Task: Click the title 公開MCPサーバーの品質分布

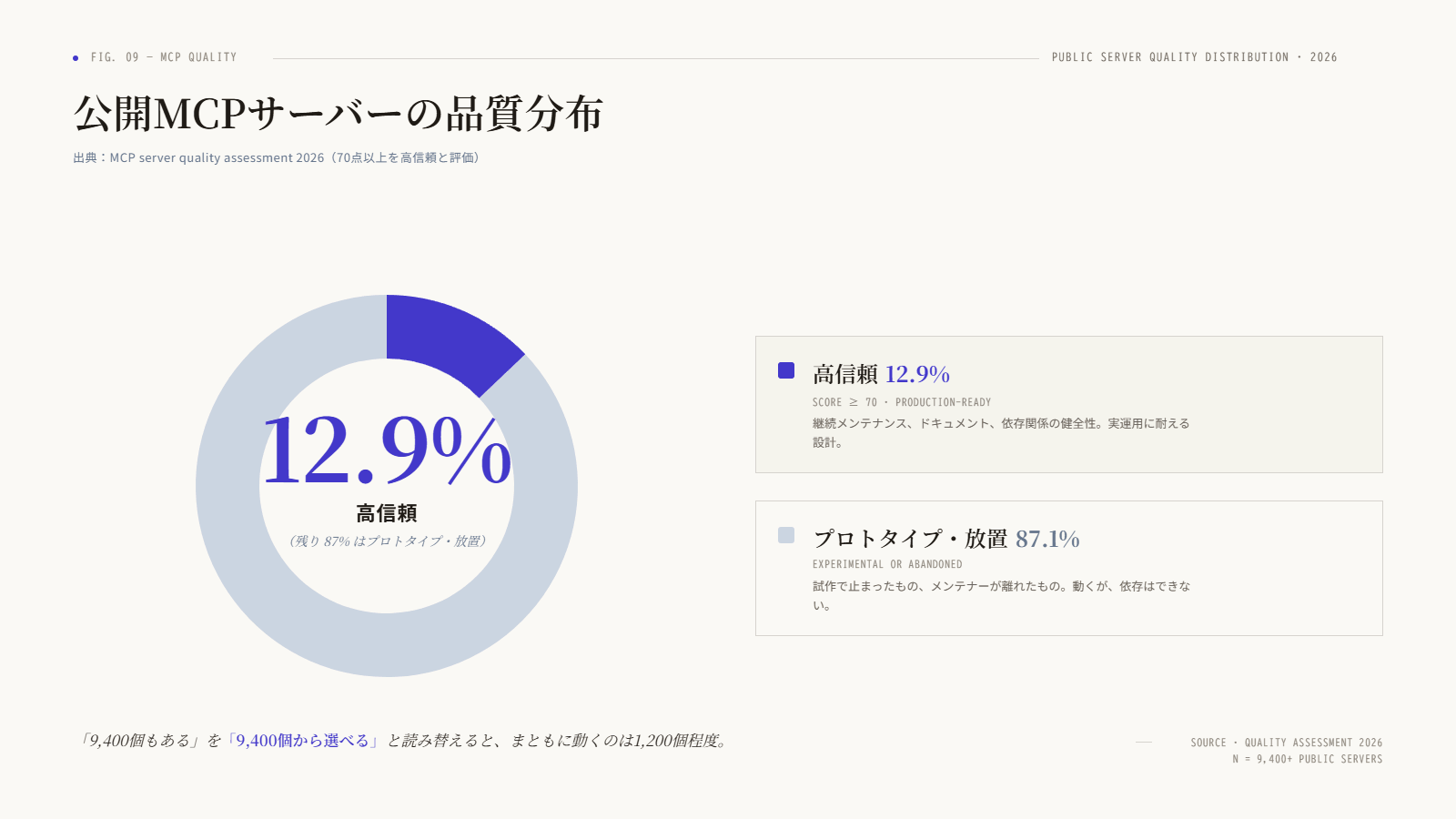Action: 338,114
